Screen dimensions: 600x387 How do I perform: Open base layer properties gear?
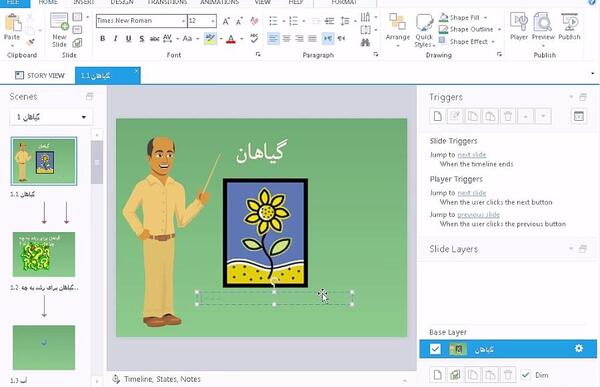[579, 348]
